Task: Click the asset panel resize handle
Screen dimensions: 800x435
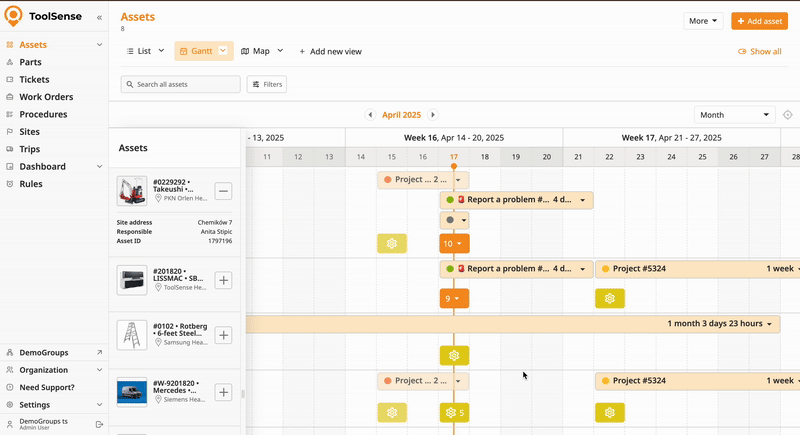Action: [243, 394]
